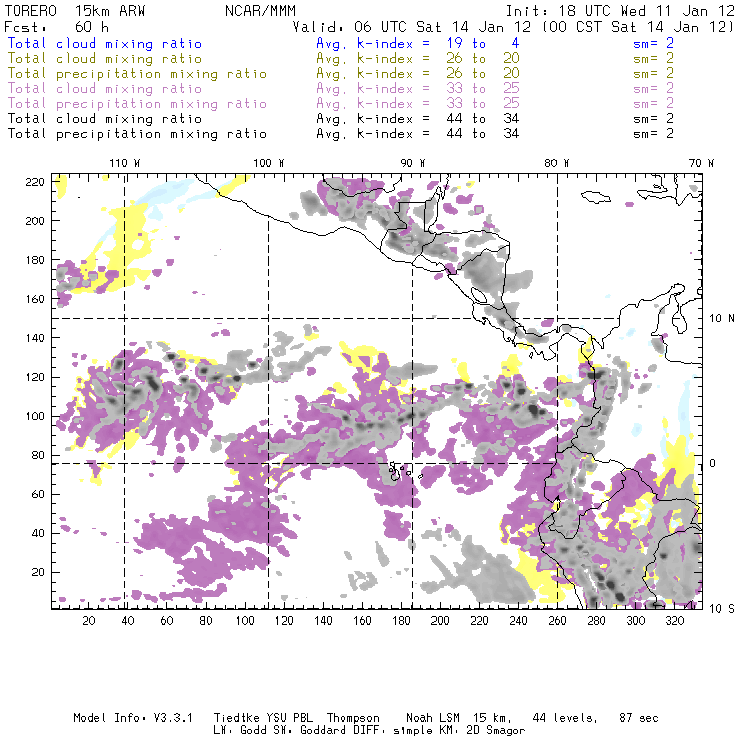The height and width of the screenshot is (740, 740).
Task: Click the olive 'Total cloud mixing ratio' legend line
Action: [x=105, y=59]
